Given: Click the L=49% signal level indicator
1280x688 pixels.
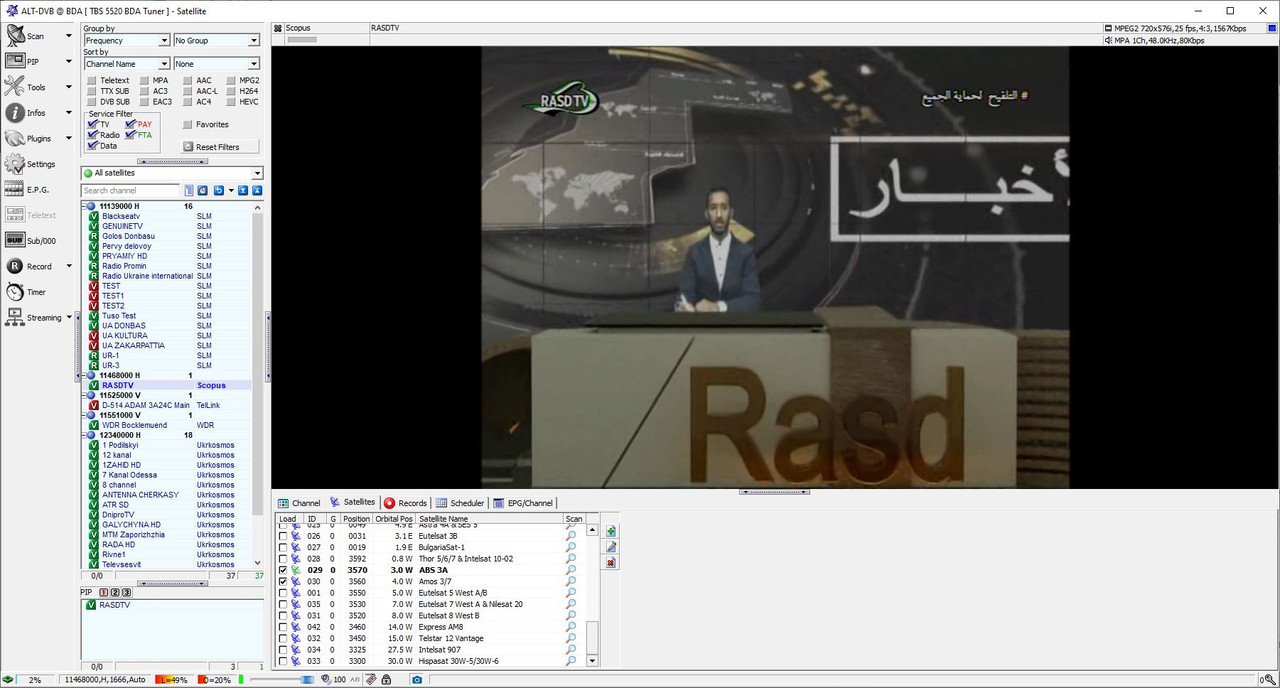Looking at the screenshot, I should click(174, 680).
